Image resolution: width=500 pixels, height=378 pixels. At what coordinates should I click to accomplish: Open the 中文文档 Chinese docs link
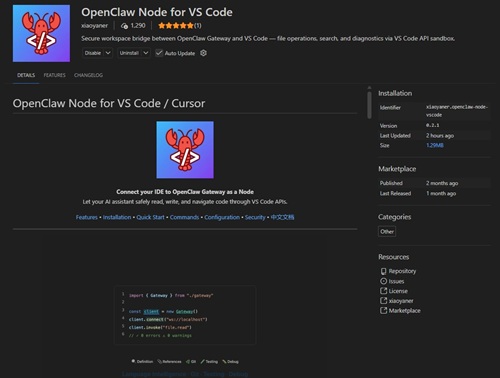(x=282, y=217)
